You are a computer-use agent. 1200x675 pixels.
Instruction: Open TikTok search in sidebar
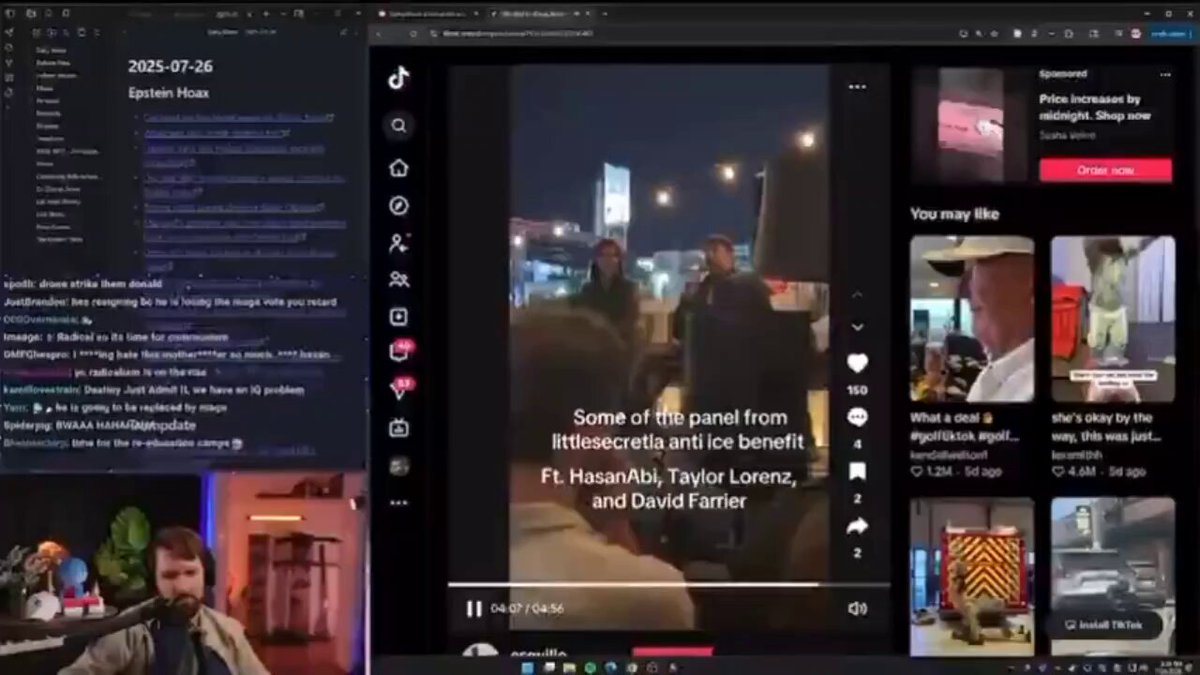click(x=399, y=126)
